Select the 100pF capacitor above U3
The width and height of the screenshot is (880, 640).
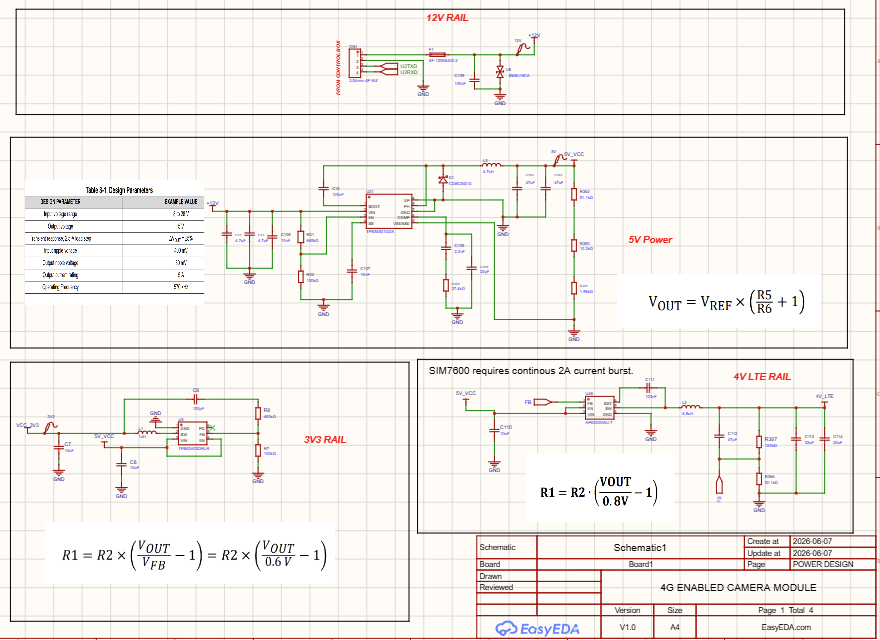(195, 399)
